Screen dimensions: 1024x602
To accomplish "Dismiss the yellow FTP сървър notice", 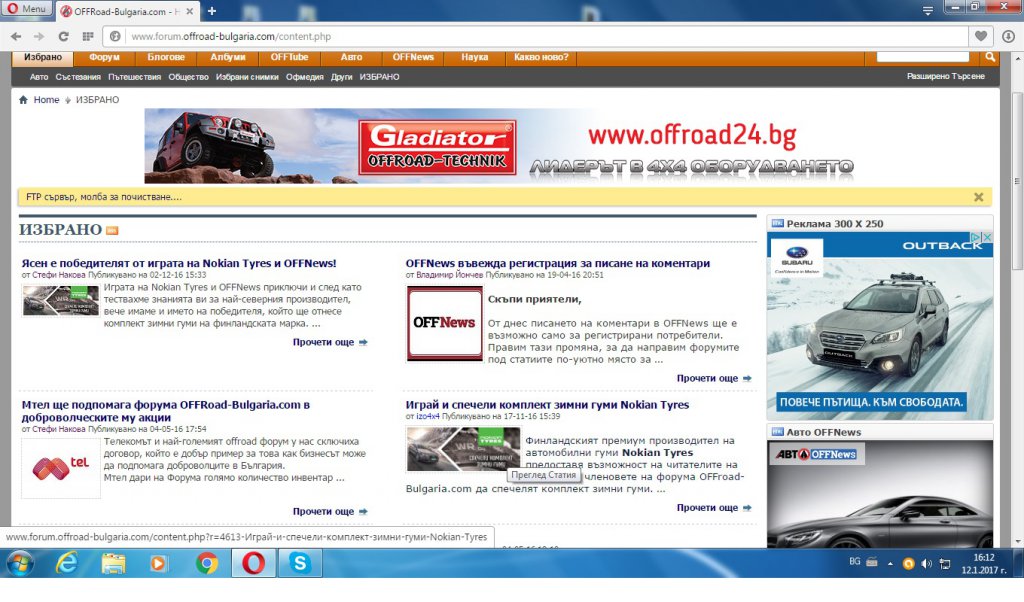I will click(x=978, y=197).
